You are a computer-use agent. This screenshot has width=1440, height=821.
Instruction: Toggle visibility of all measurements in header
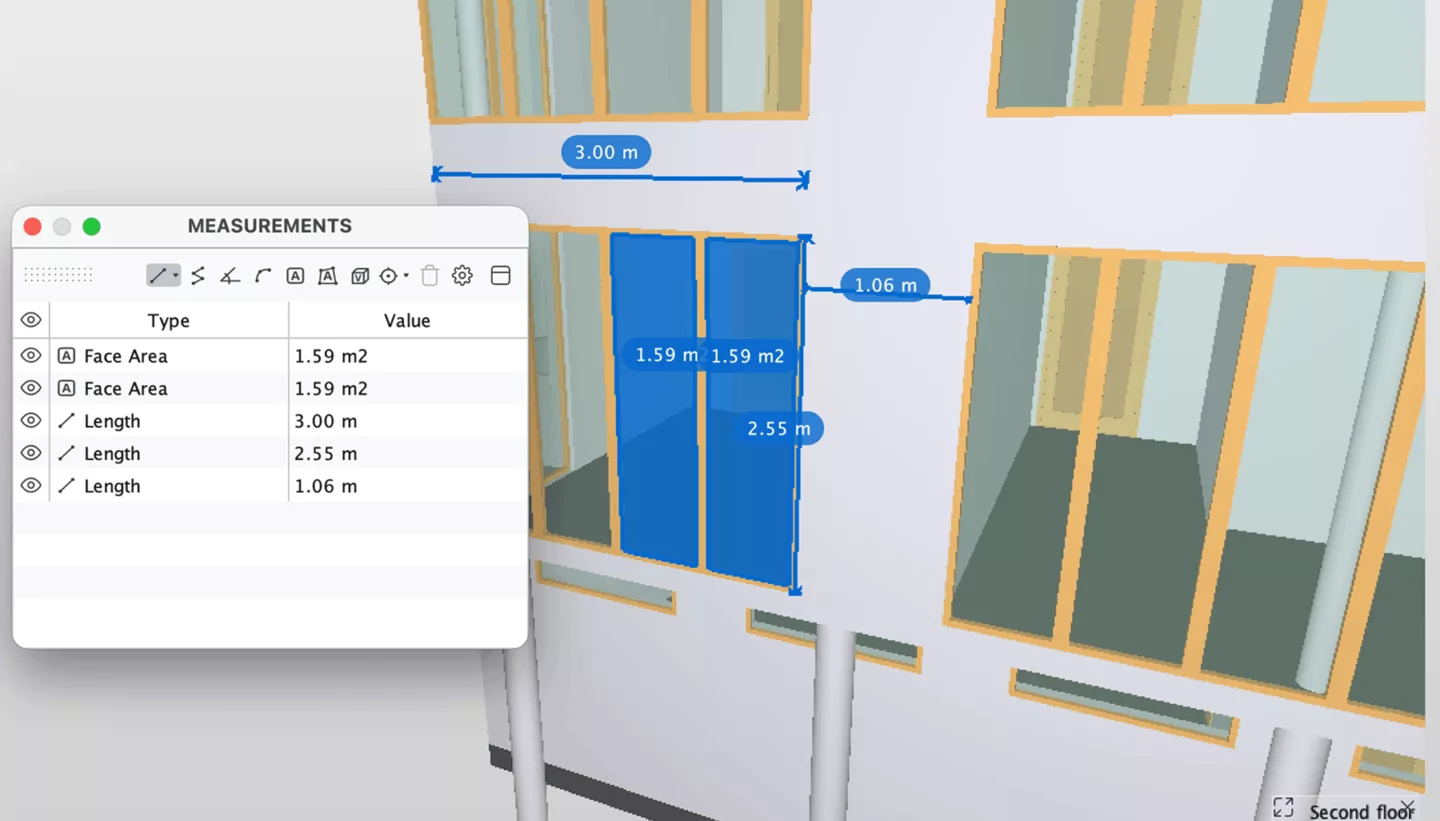point(31,320)
